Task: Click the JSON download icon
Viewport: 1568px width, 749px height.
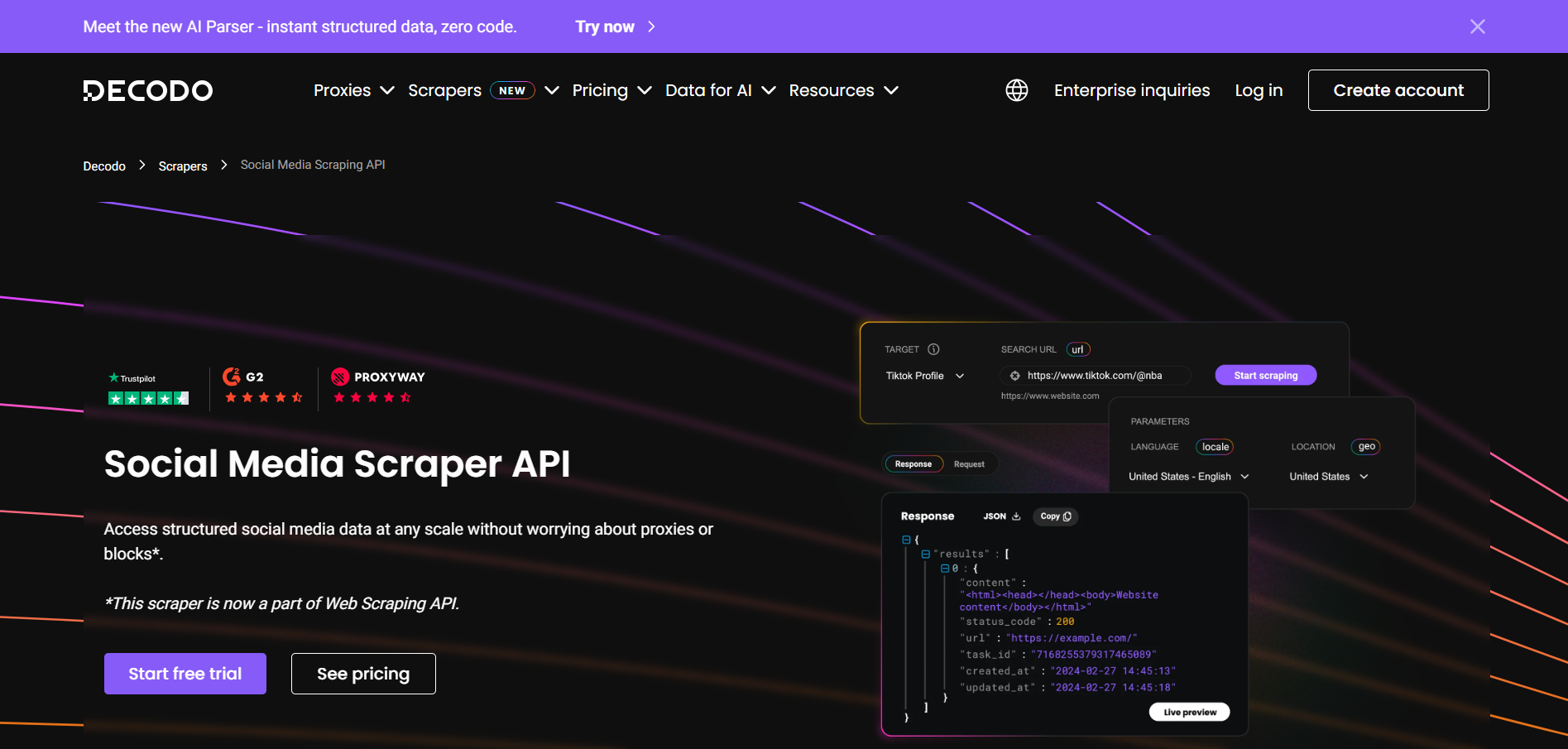Action: pos(1016,516)
